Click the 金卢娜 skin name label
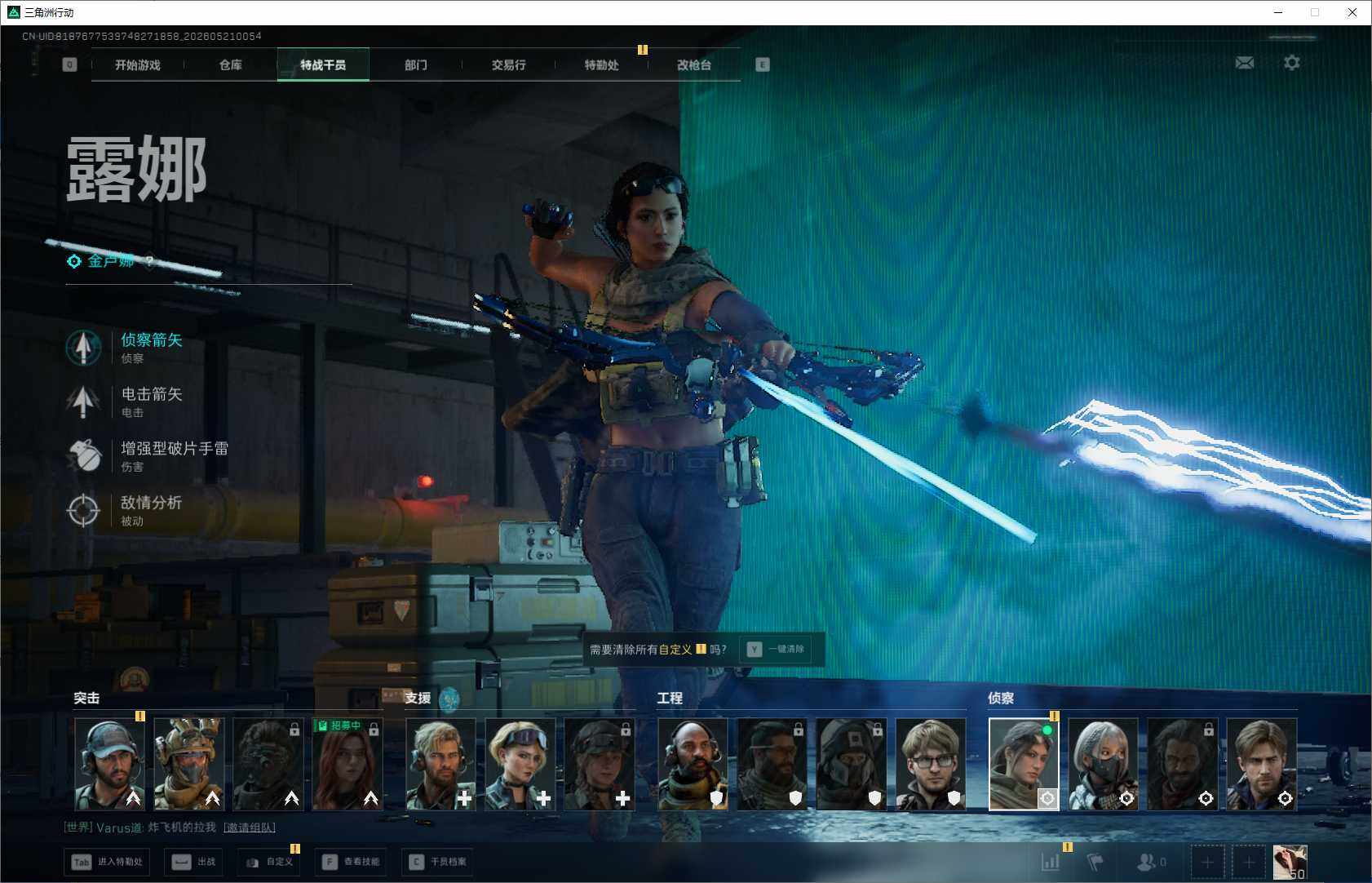Image resolution: width=1372 pixels, height=883 pixels. [x=111, y=261]
